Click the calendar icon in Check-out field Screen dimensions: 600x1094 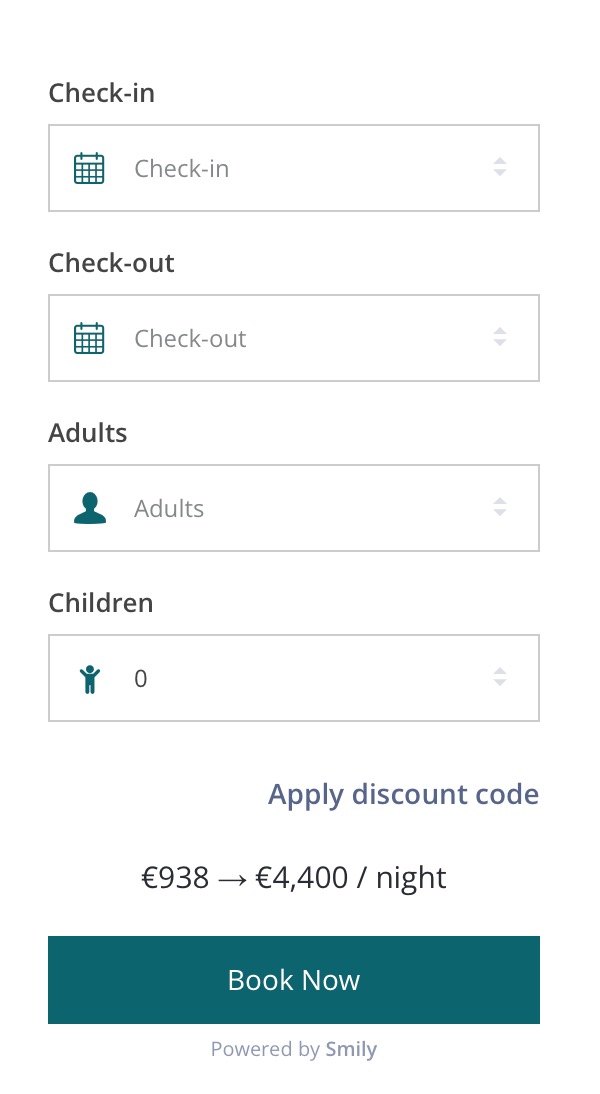89,338
